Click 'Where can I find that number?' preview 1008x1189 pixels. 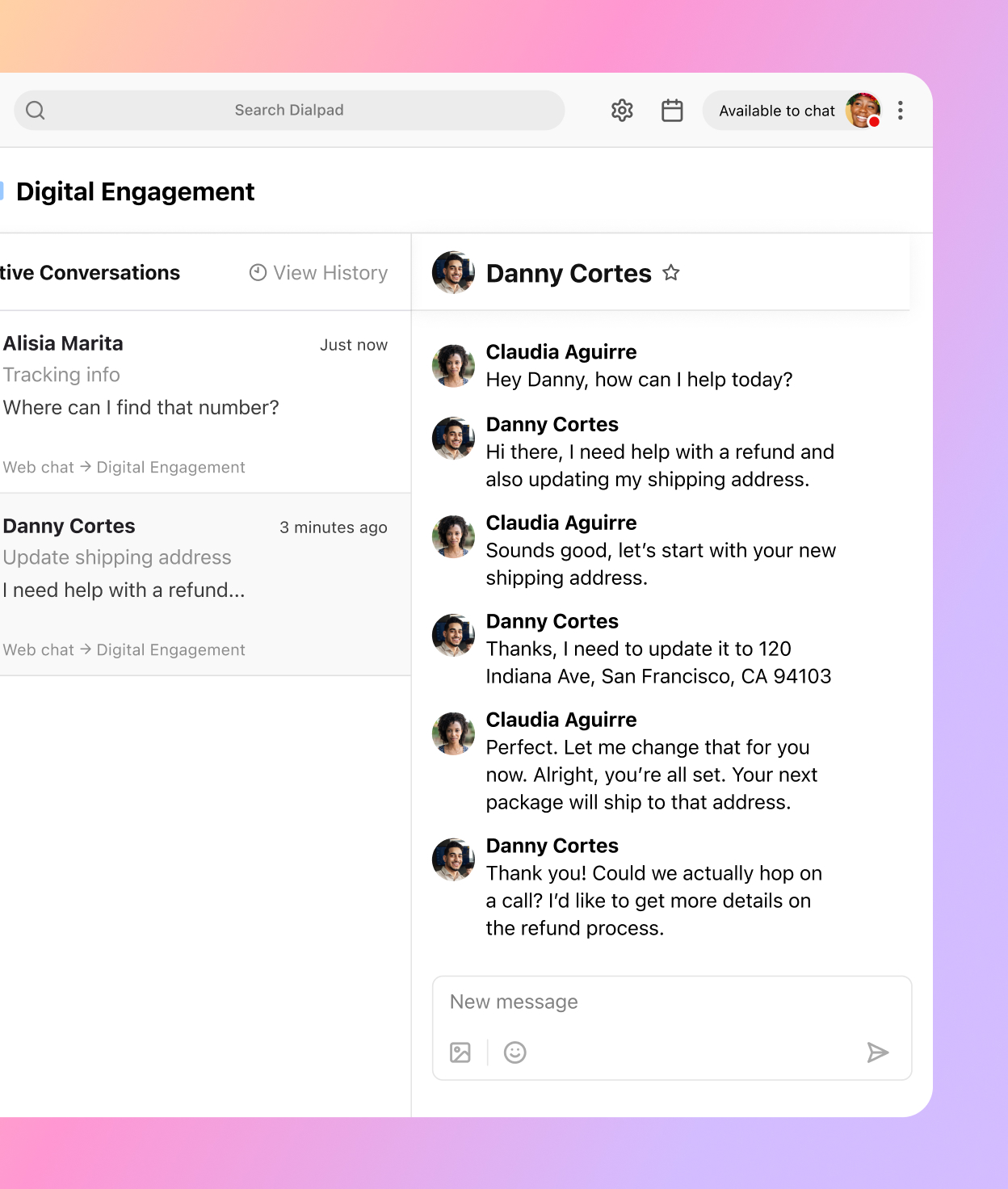pyautogui.click(x=141, y=408)
